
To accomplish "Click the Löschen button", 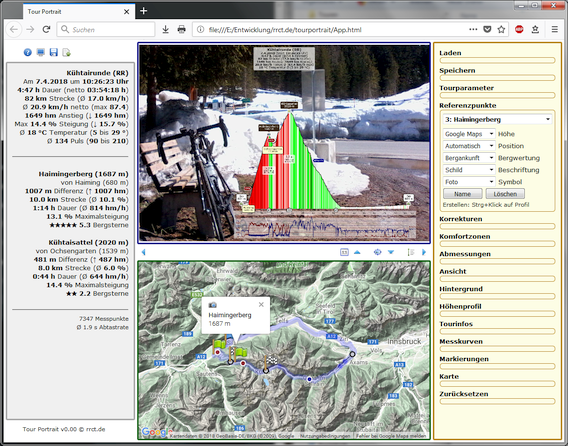I will (x=505, y=194).
